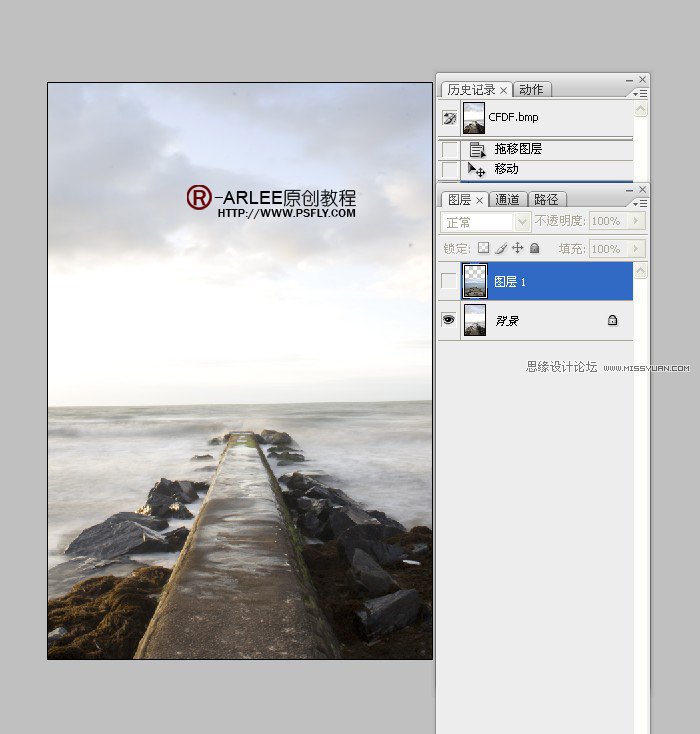Switch to the 动作 tab

531,89
